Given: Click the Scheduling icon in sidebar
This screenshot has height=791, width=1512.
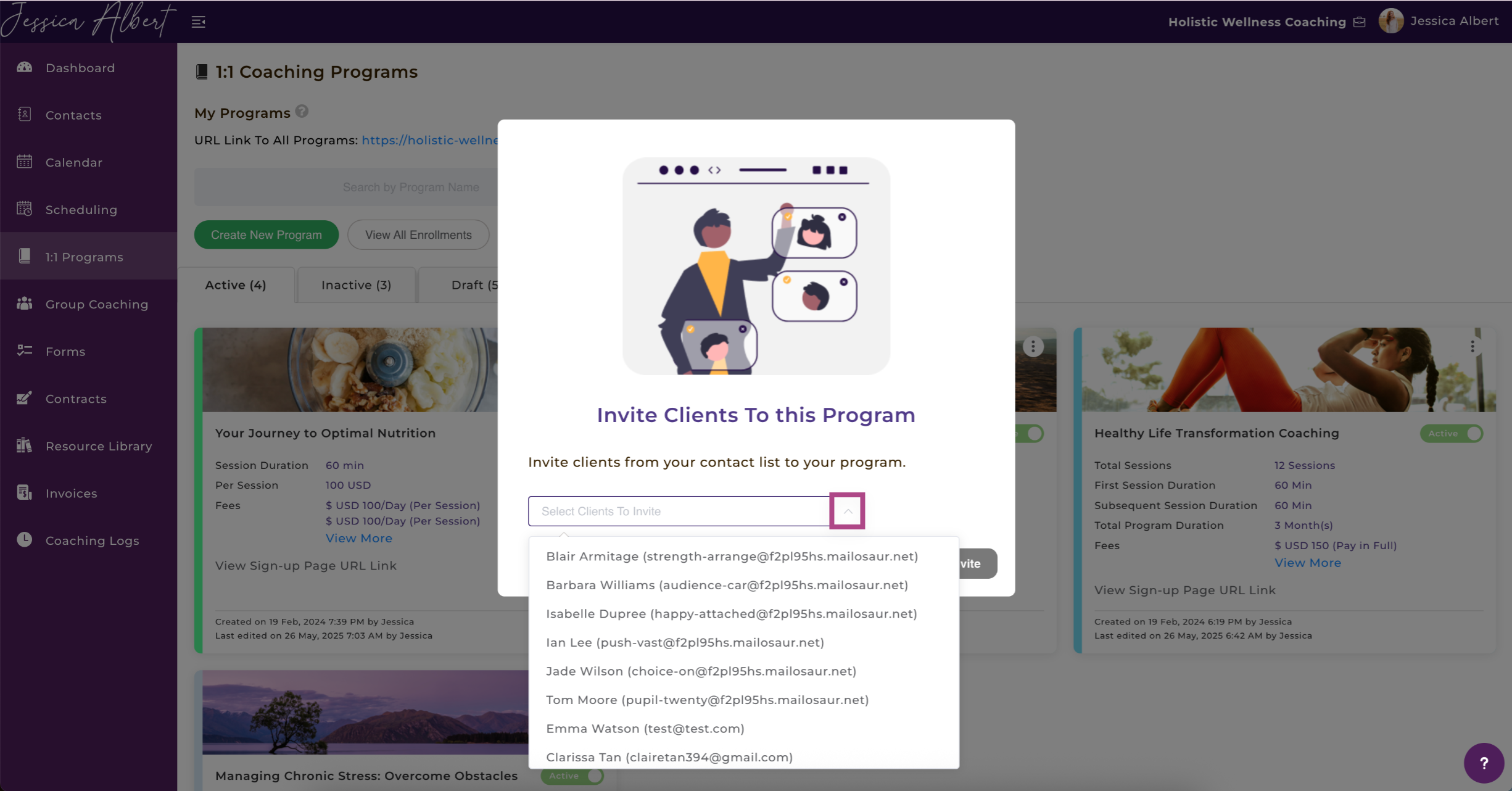Looking at the screenshot, I should click(x=25, y=209).
